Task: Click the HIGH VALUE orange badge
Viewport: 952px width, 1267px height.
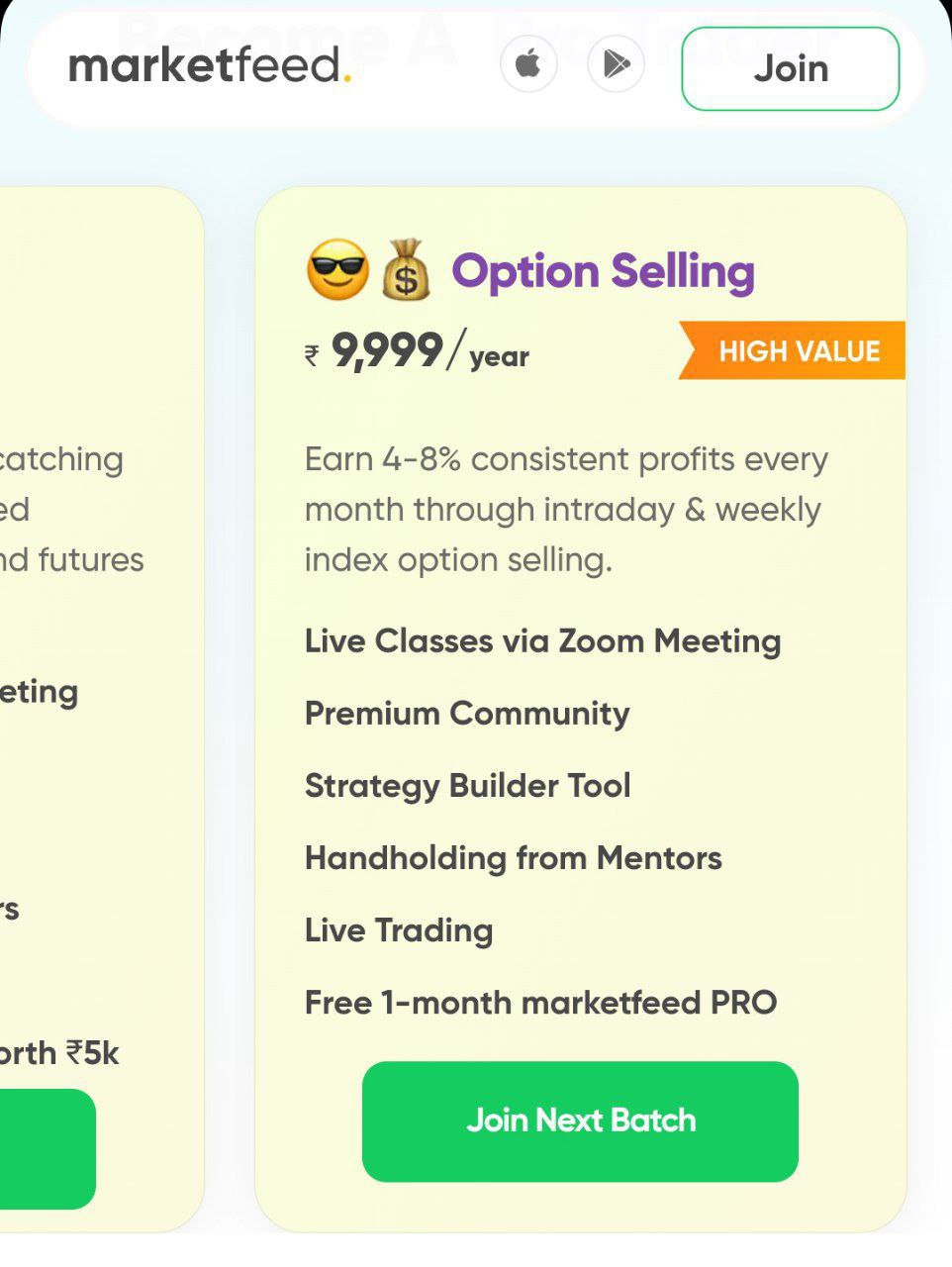Action: [x=794, y=351]
